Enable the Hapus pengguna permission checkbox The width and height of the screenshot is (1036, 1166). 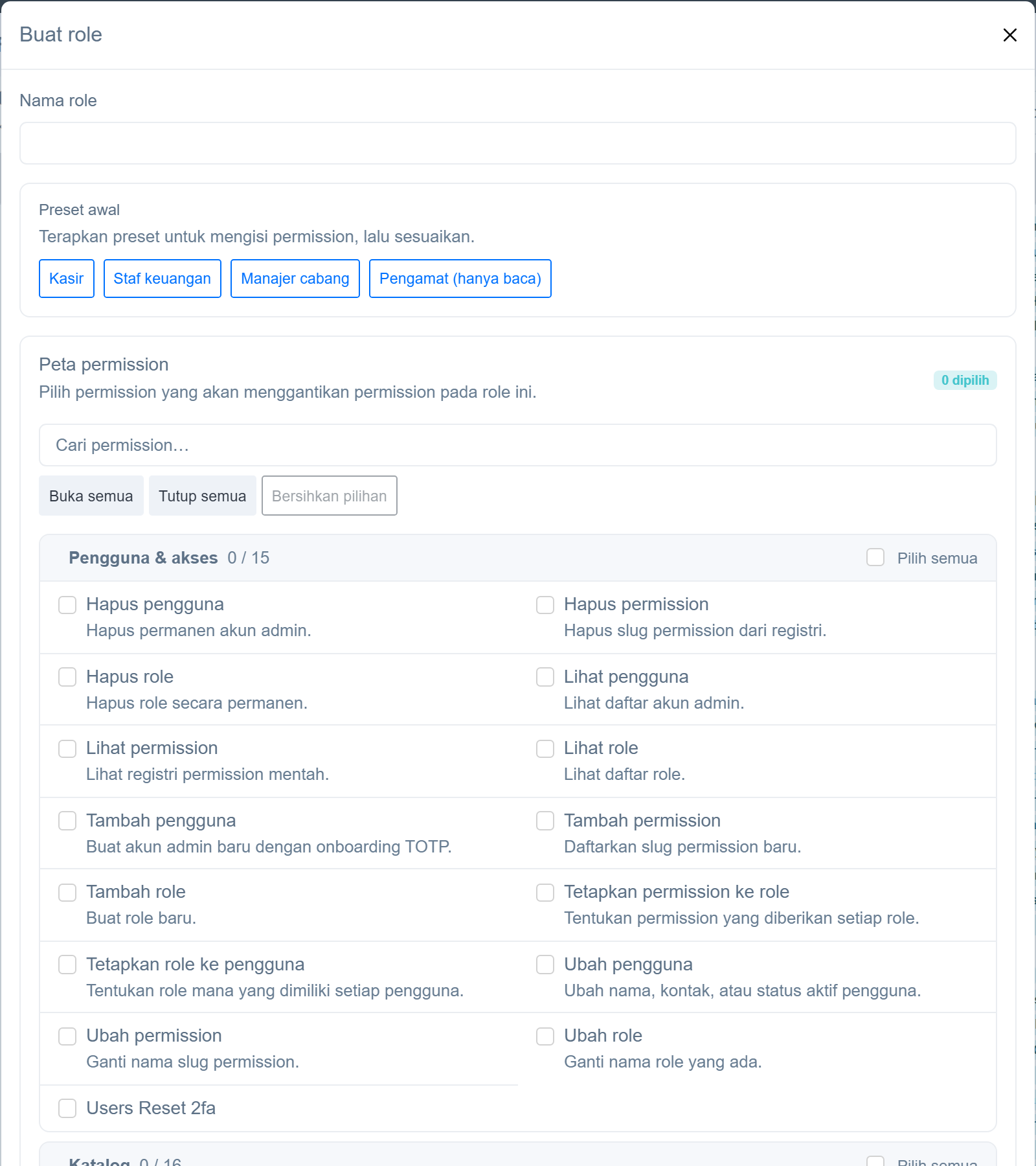click(x=67, y=604)
